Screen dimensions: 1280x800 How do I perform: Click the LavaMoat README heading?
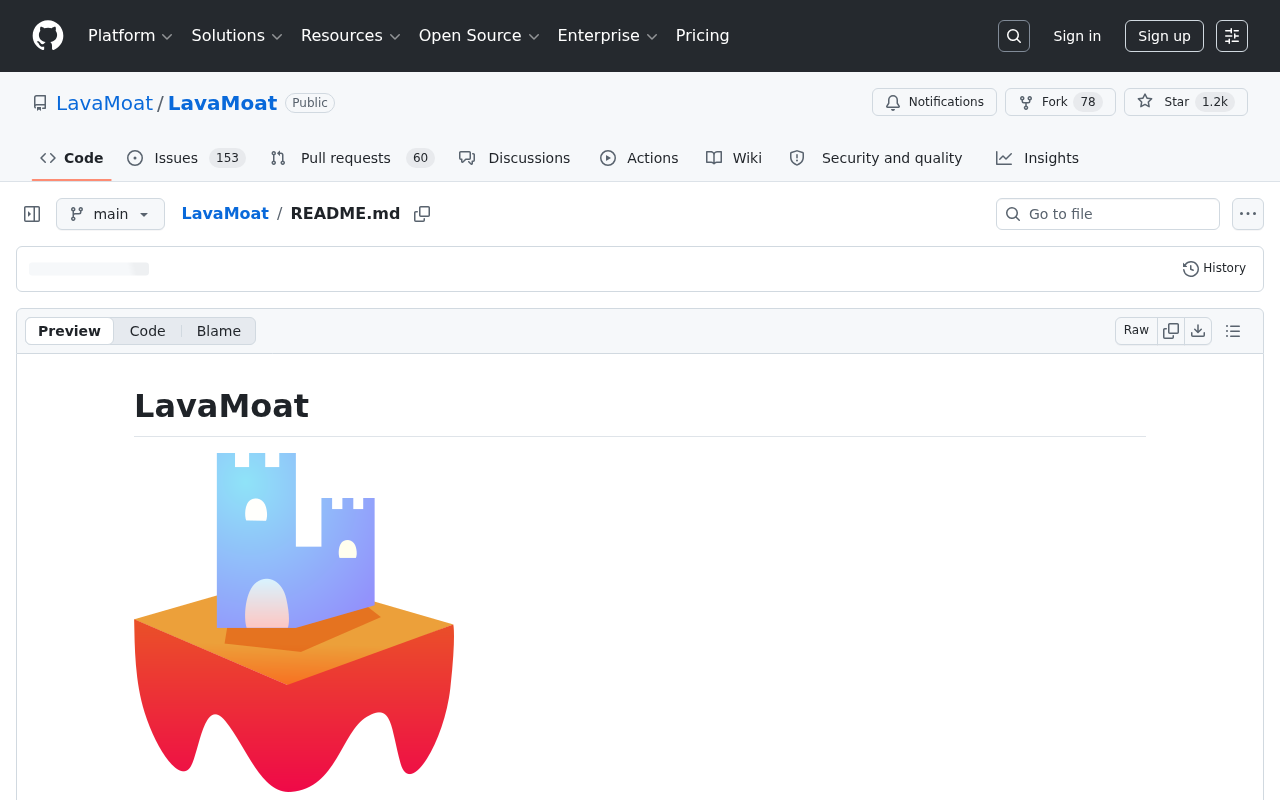coord(221,406)
